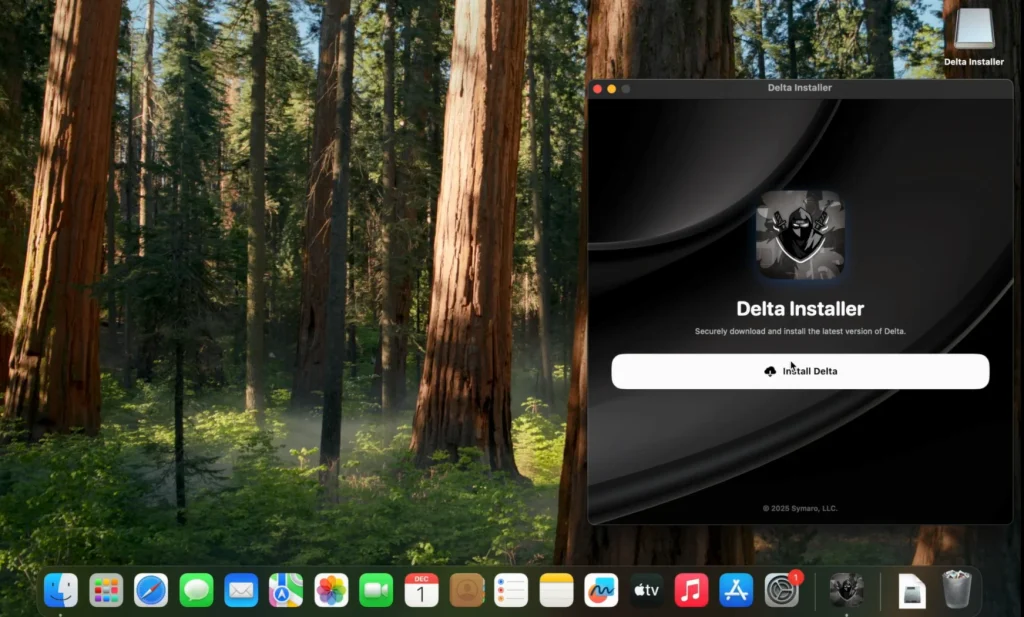Screen dimensions: 1024x617
Task: Open the mounted disk image in Dock
Action: point(912,590)
